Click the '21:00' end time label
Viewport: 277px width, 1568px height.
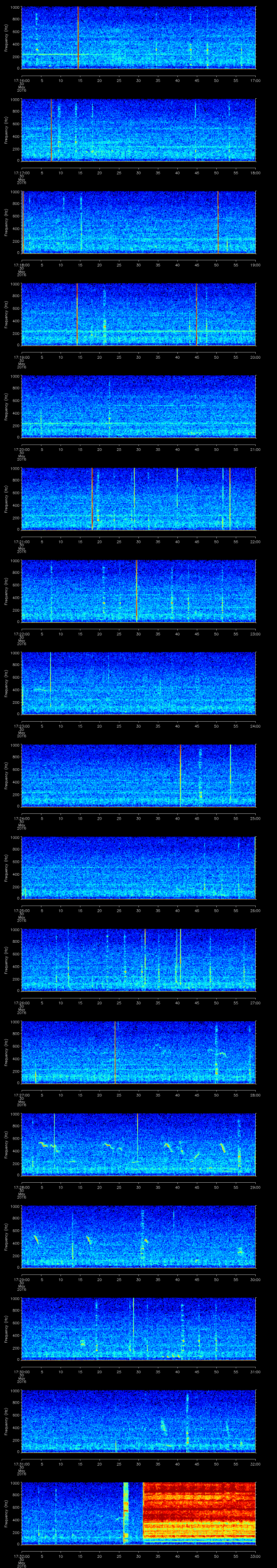pyautogui.click(x=255, y=449)
